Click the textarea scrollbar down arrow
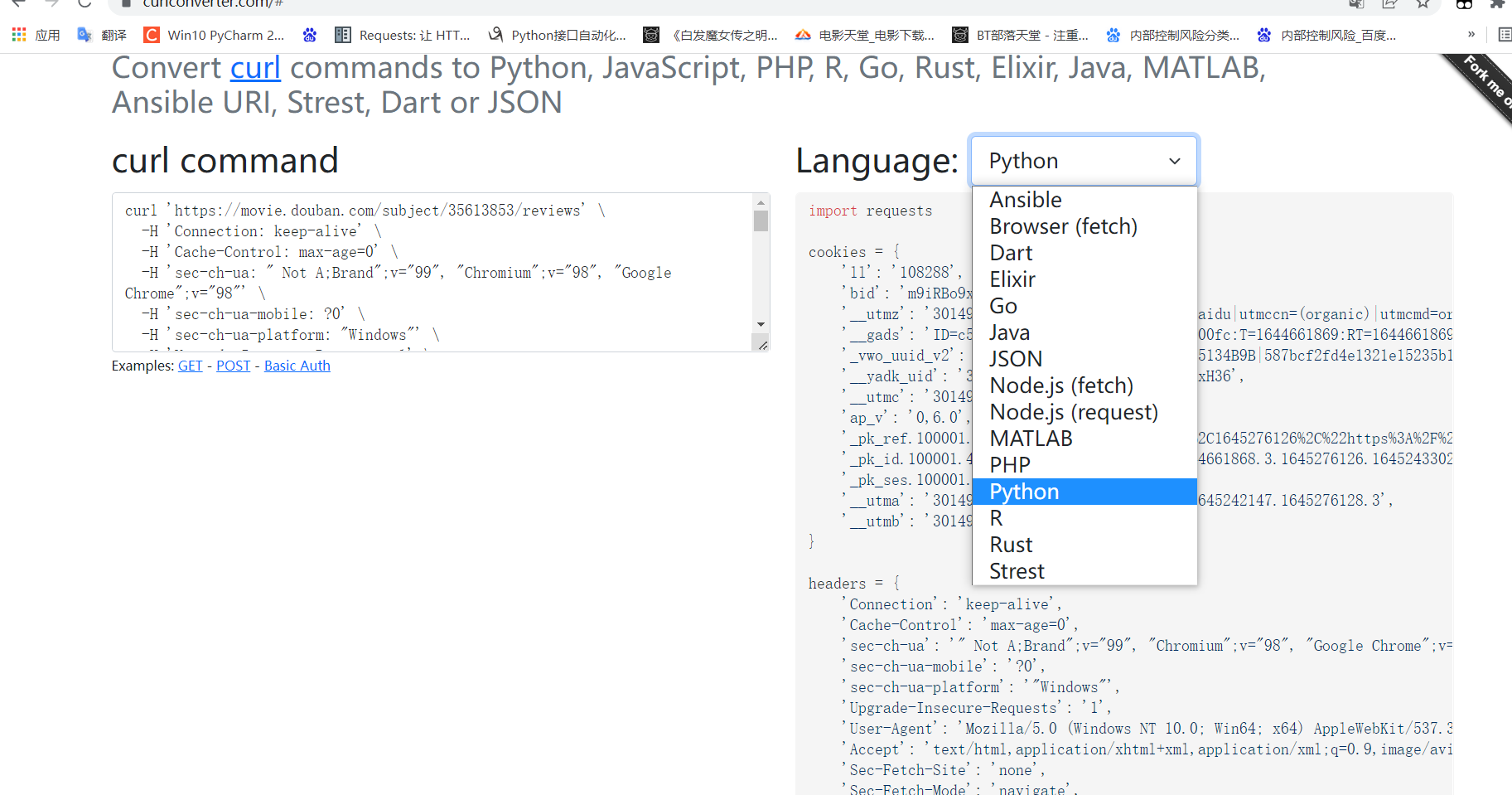This screenshot has height=795, width=1512. pos(761,325)
